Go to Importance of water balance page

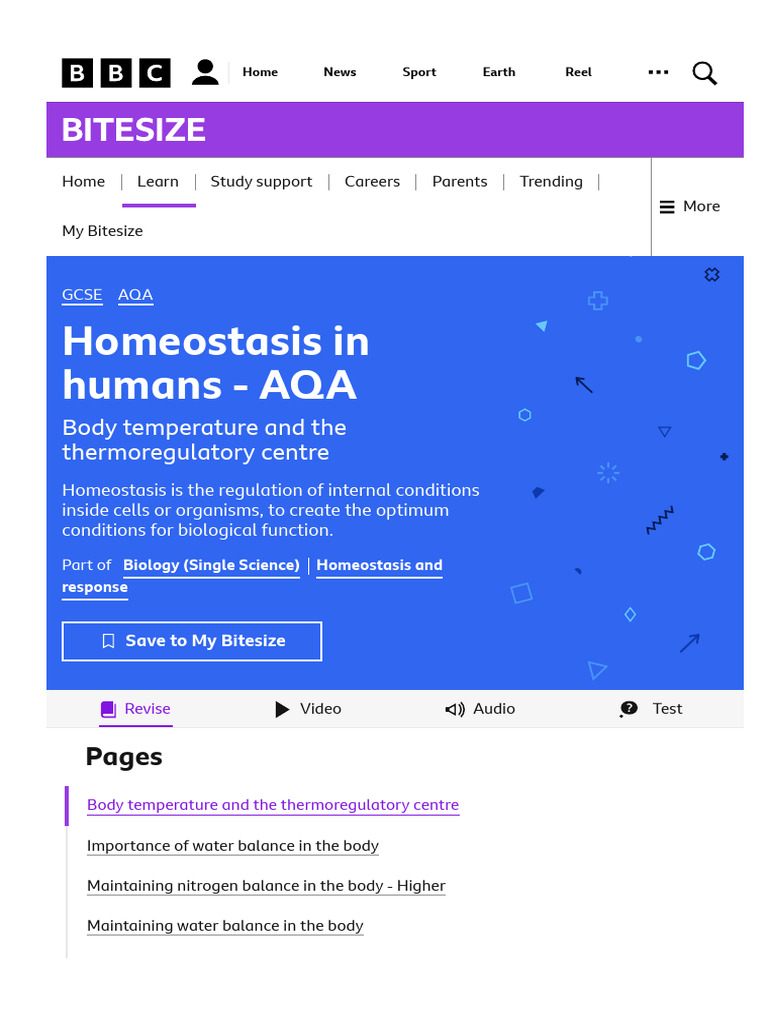(233, 846)
